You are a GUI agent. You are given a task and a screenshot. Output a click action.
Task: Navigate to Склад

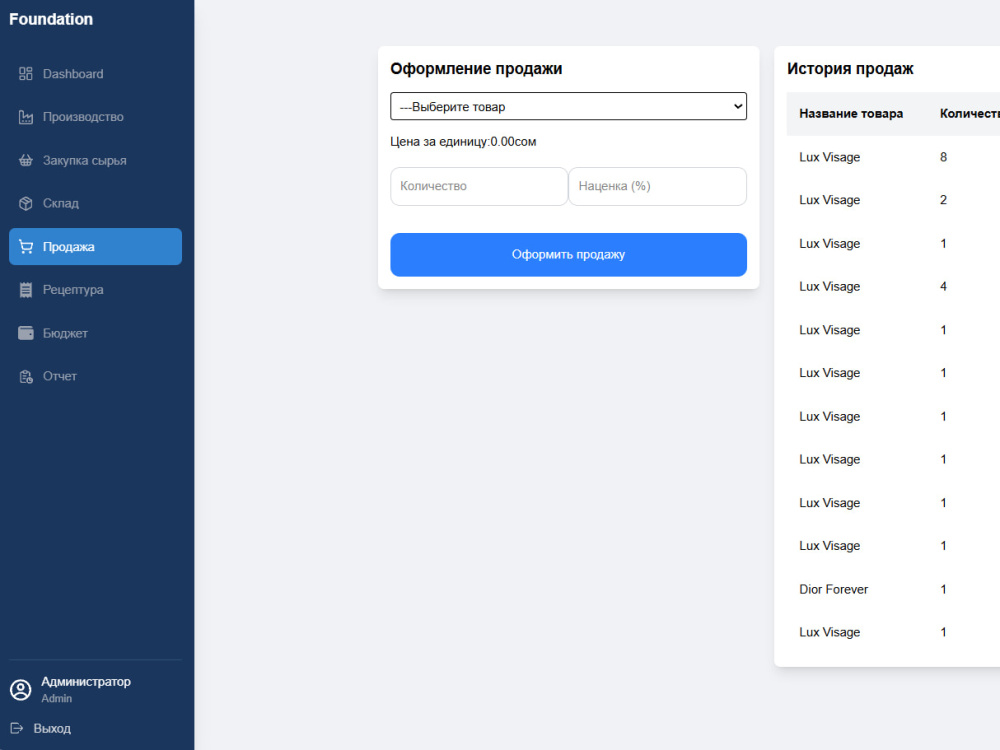tap(96, 203)
